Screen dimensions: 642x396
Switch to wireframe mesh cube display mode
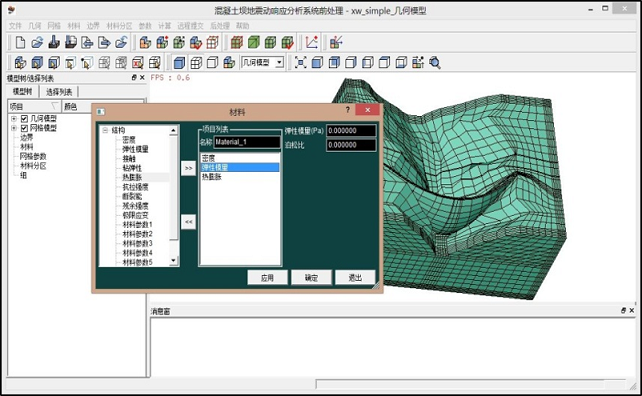[196, 63]
